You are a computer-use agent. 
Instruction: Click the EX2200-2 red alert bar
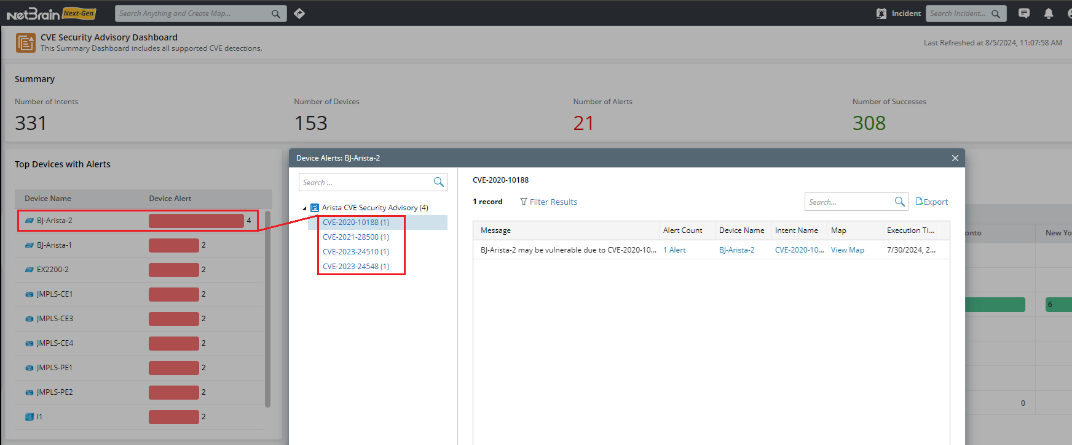(x=174, y=269)
